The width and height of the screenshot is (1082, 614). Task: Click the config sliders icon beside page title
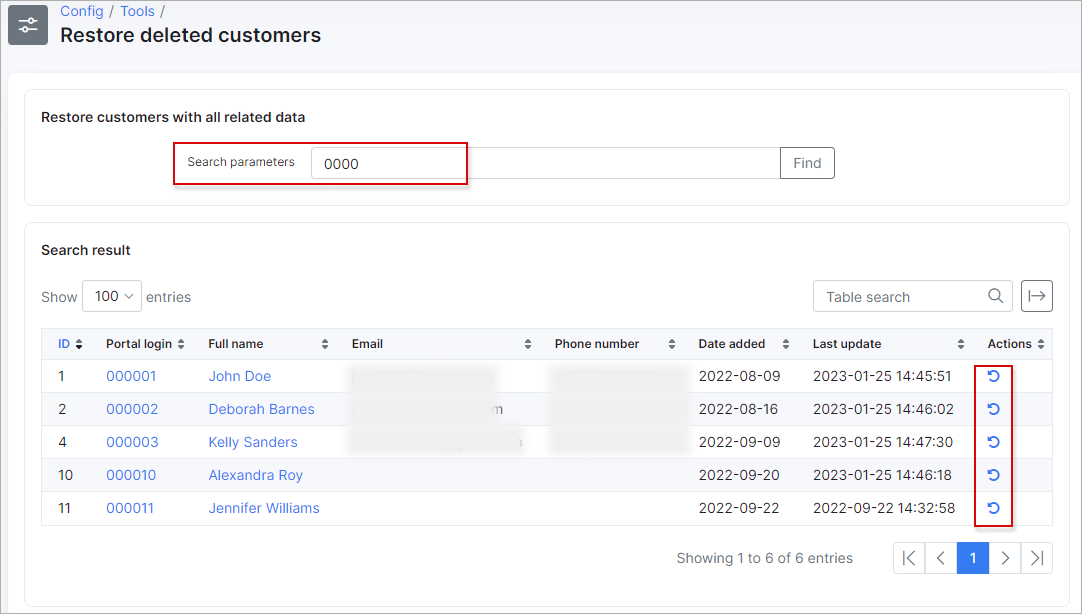point(28,25)
